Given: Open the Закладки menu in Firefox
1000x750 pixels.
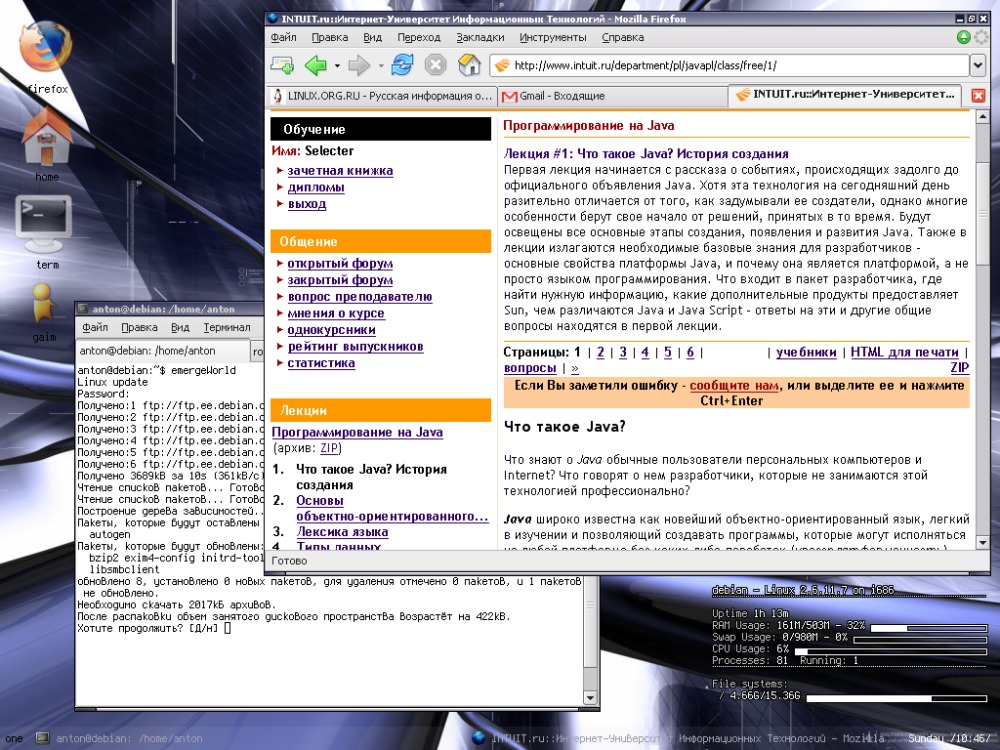Looking at the screenshot, I should [x=480, y=37].
